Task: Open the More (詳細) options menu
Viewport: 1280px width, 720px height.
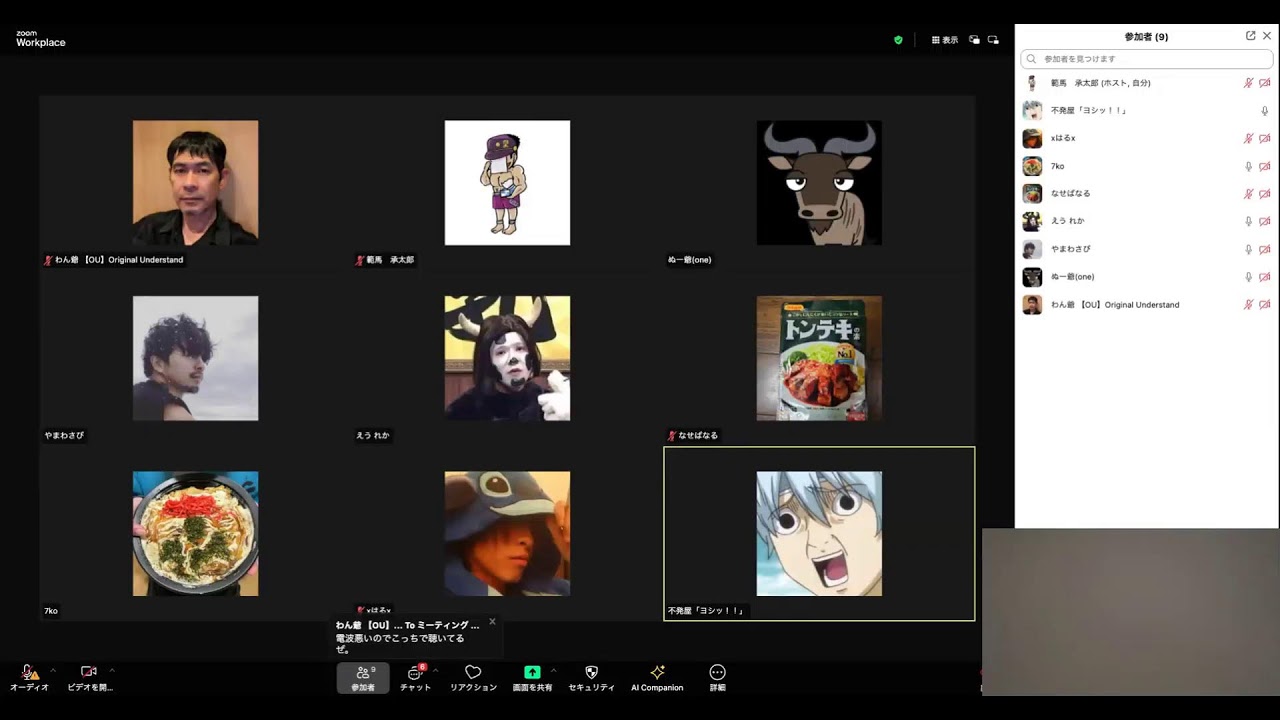Action: coord(717,677)
